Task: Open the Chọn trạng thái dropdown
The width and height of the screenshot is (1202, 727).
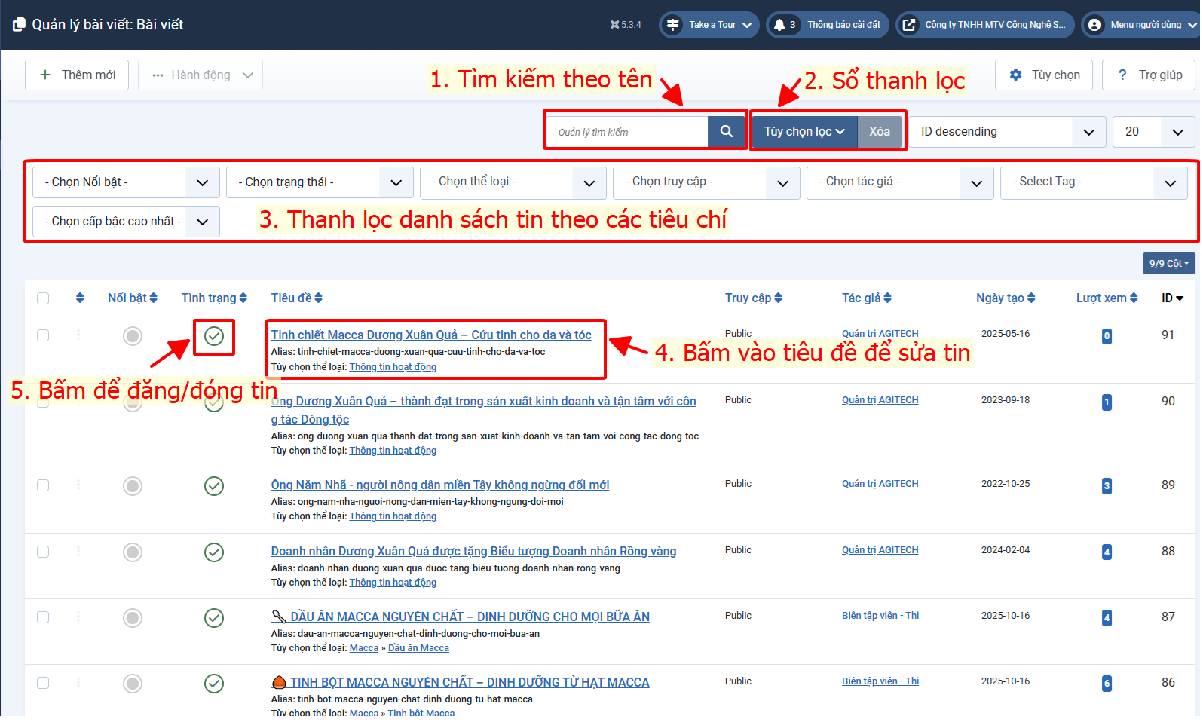Action: [x=319, y=182]
